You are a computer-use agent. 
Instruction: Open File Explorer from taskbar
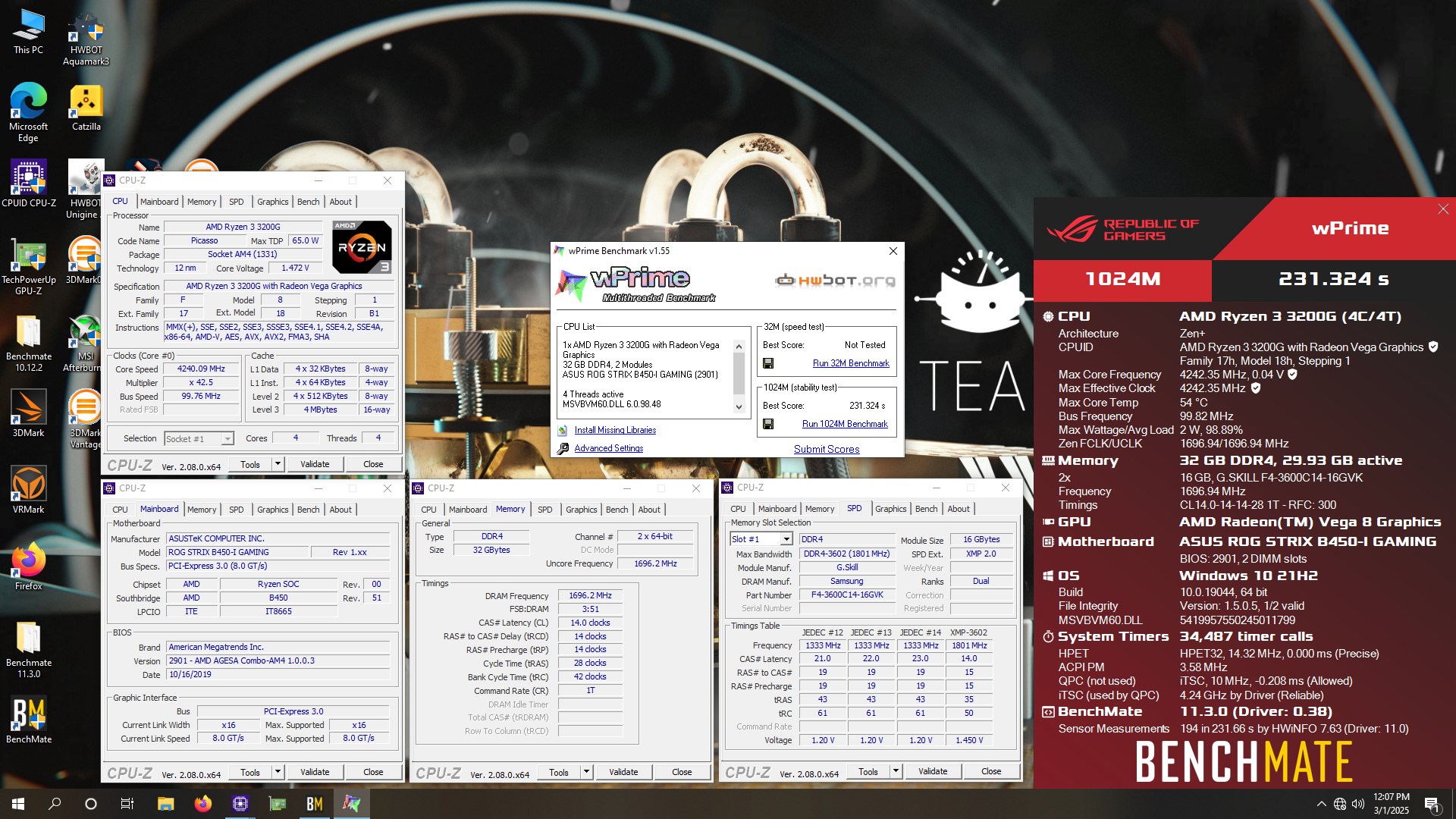[x=166, y=804]
